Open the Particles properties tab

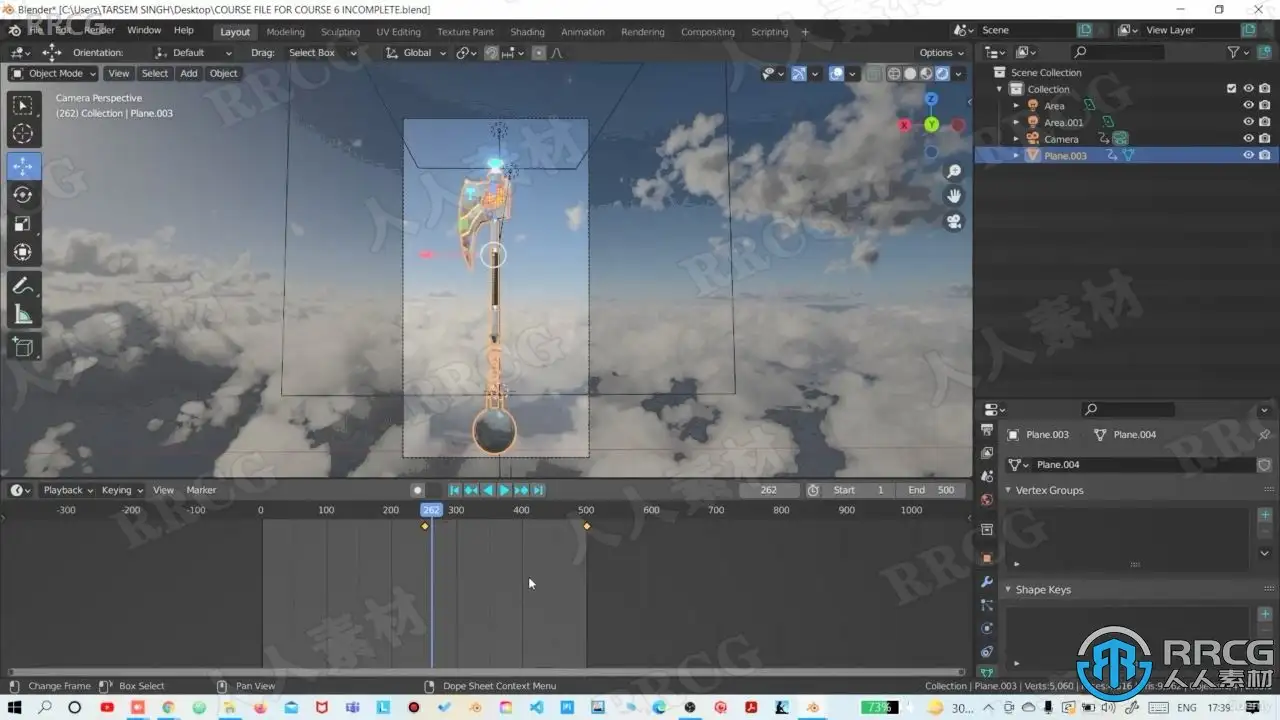[987, 605]
